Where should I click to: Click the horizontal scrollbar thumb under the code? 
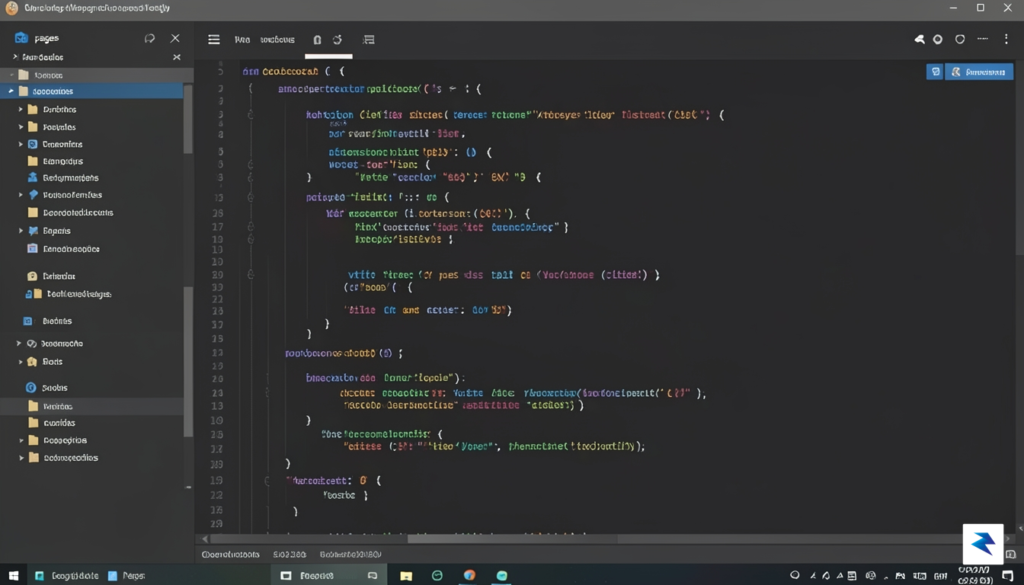[513, 539]
